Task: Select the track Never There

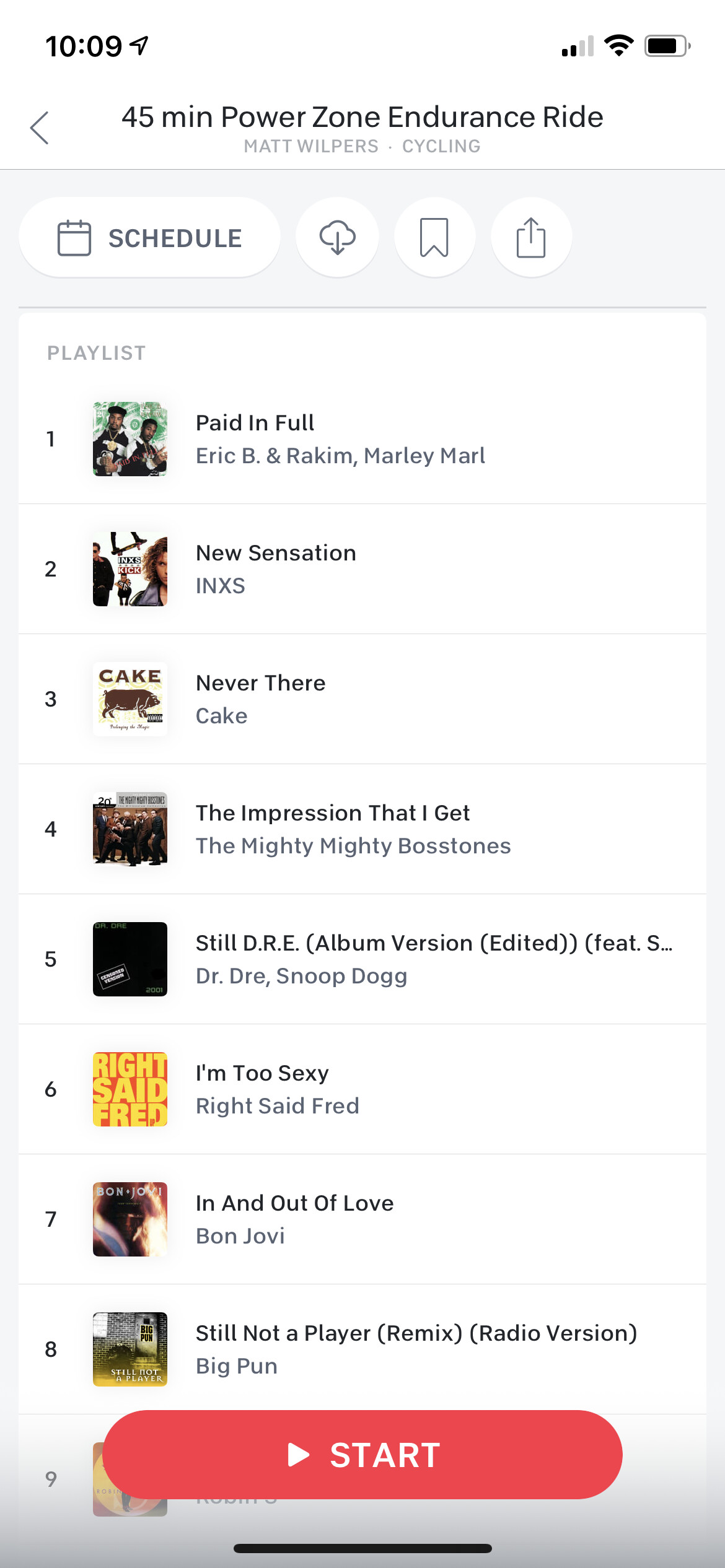Action: [261, 683]
